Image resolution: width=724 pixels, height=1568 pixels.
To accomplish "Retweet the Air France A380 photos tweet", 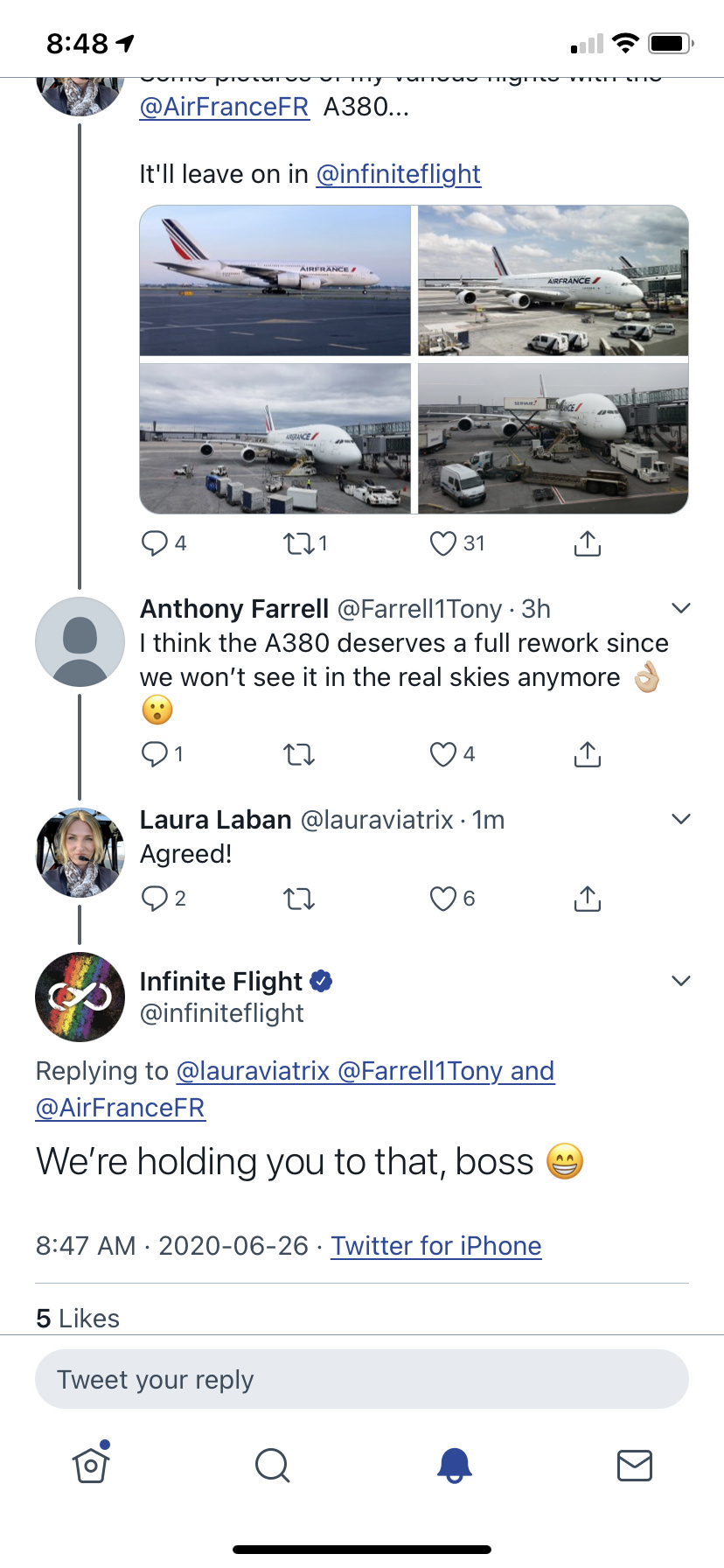I will tap(299, 544).
